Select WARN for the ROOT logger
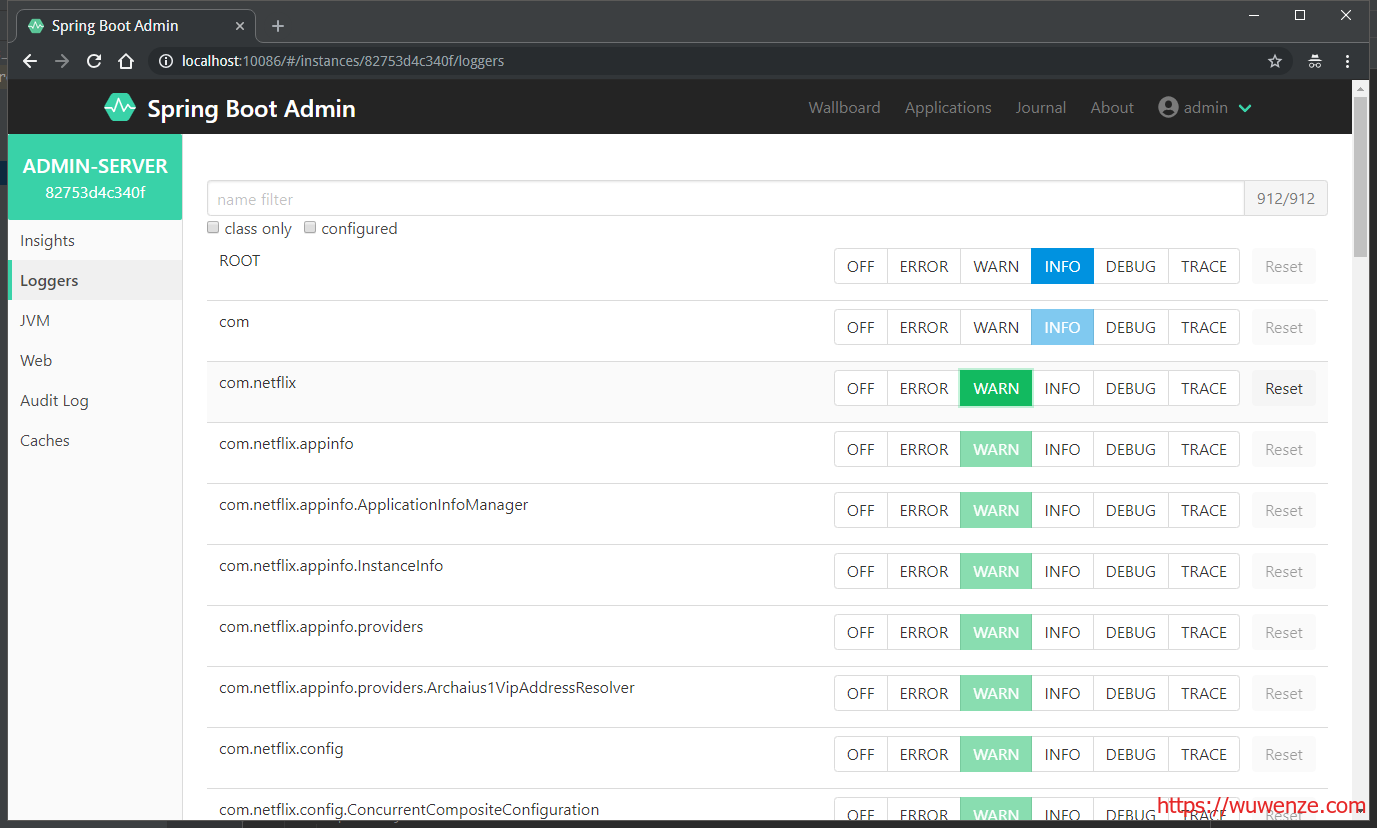The width and height of the screenshot is (1377, 828). click(x=996, y=266)
